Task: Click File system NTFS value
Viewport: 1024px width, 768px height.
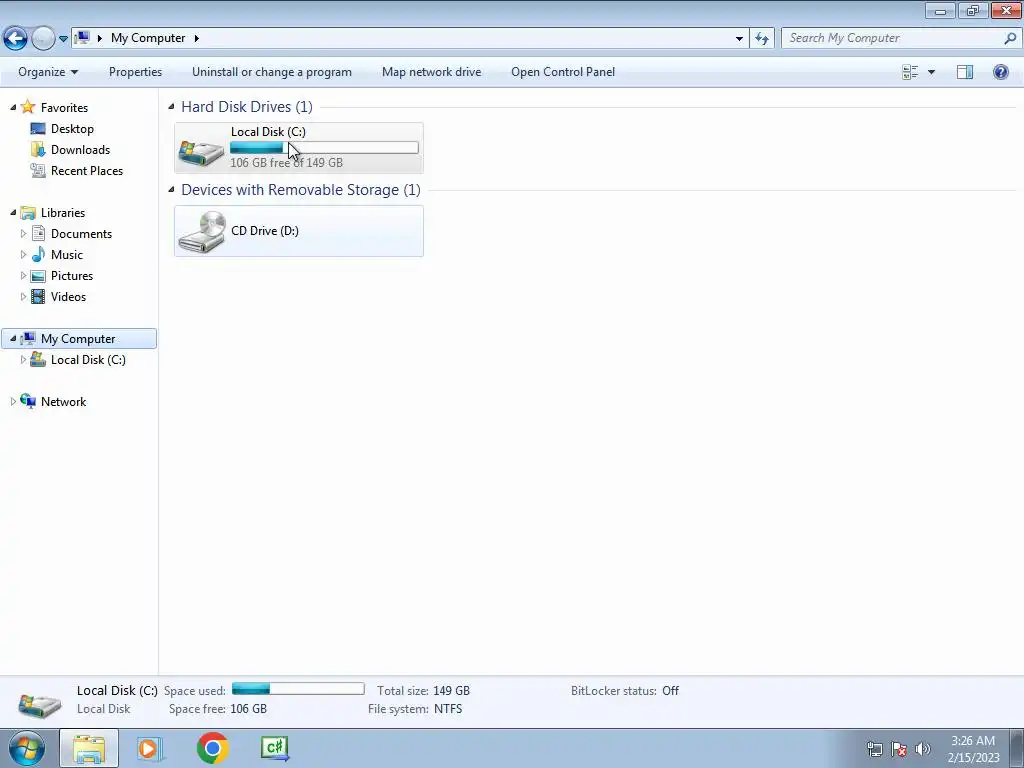Action: [x=448, y=709]
